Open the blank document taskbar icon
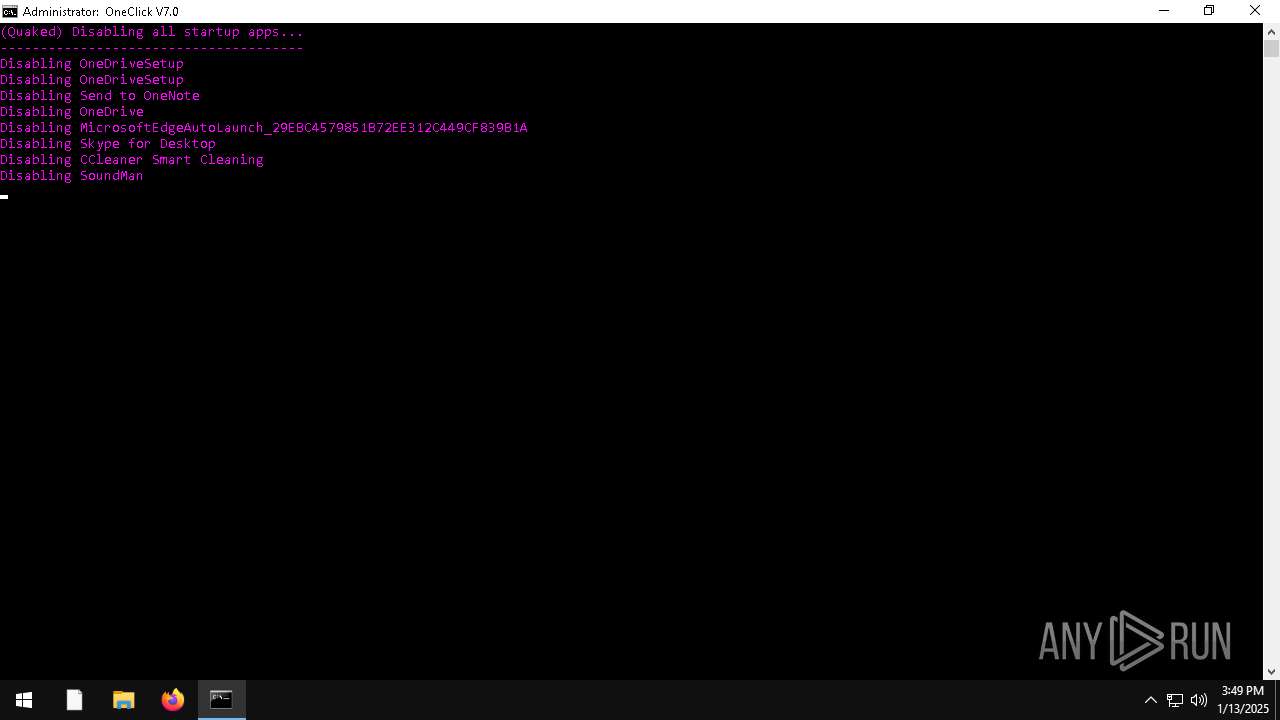1280x720 pixels. (x=74, y=700)
